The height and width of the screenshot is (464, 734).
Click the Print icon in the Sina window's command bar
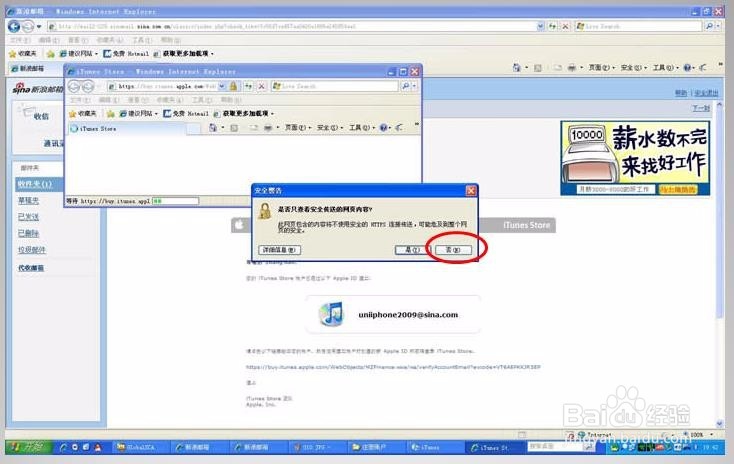[x=572, y=68]
